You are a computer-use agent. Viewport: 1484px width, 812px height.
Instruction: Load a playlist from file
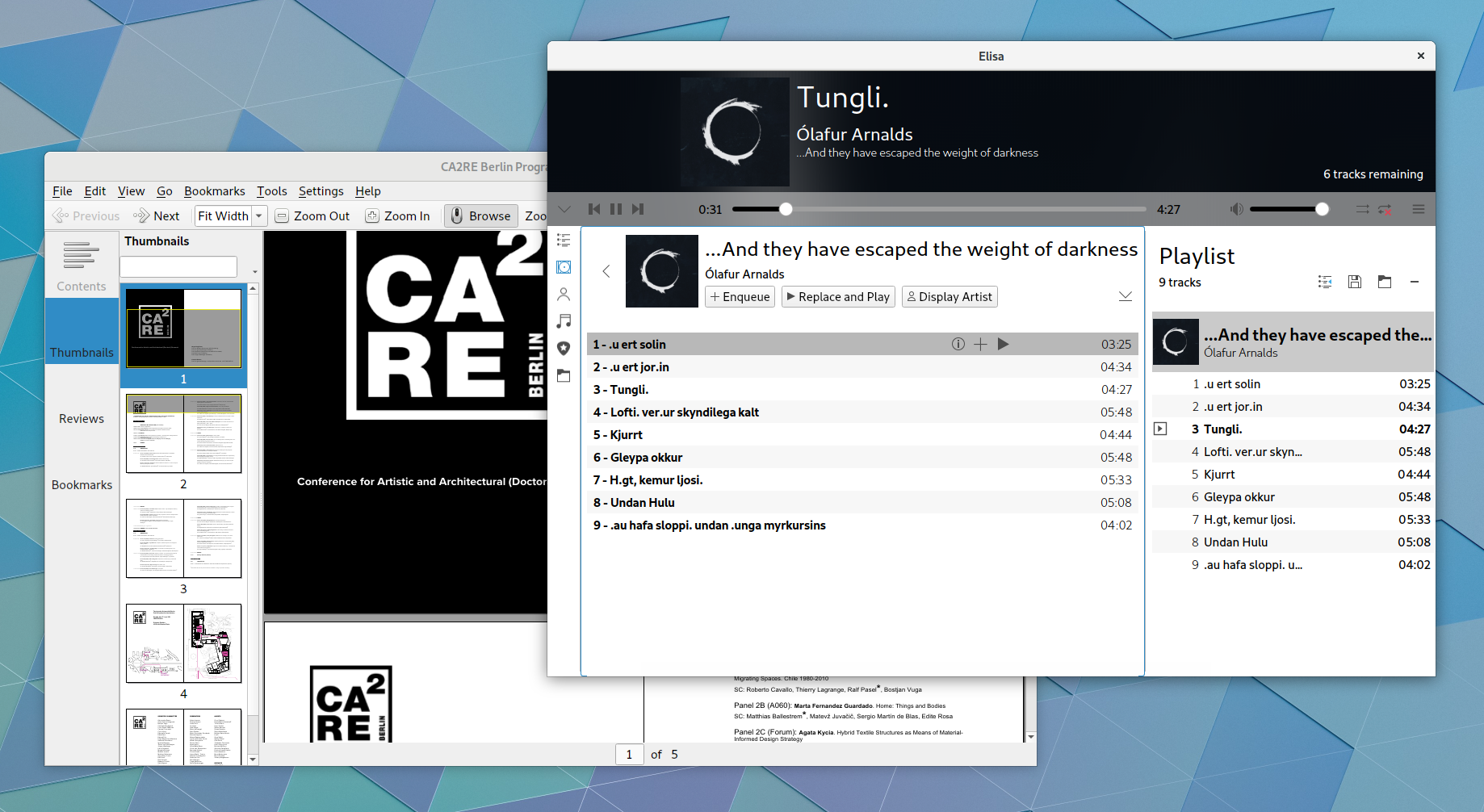click(1385, 282)
